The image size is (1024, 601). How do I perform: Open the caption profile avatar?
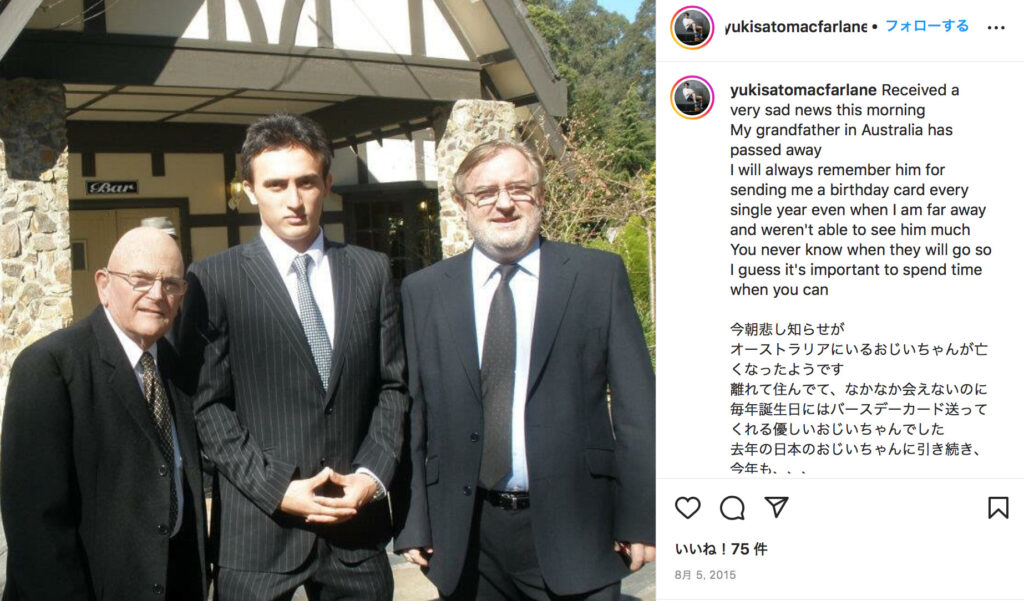[692, 97]
